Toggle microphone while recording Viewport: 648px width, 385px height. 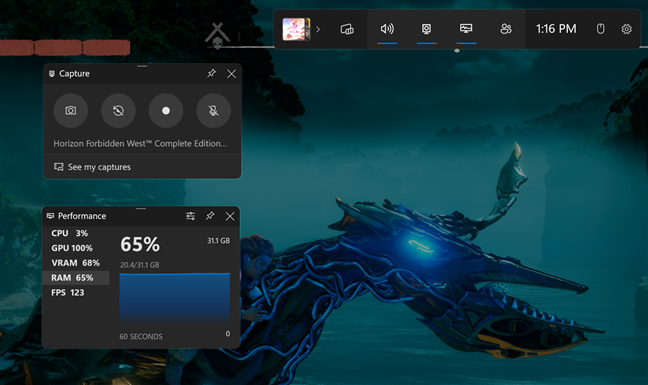pos(213,111)
